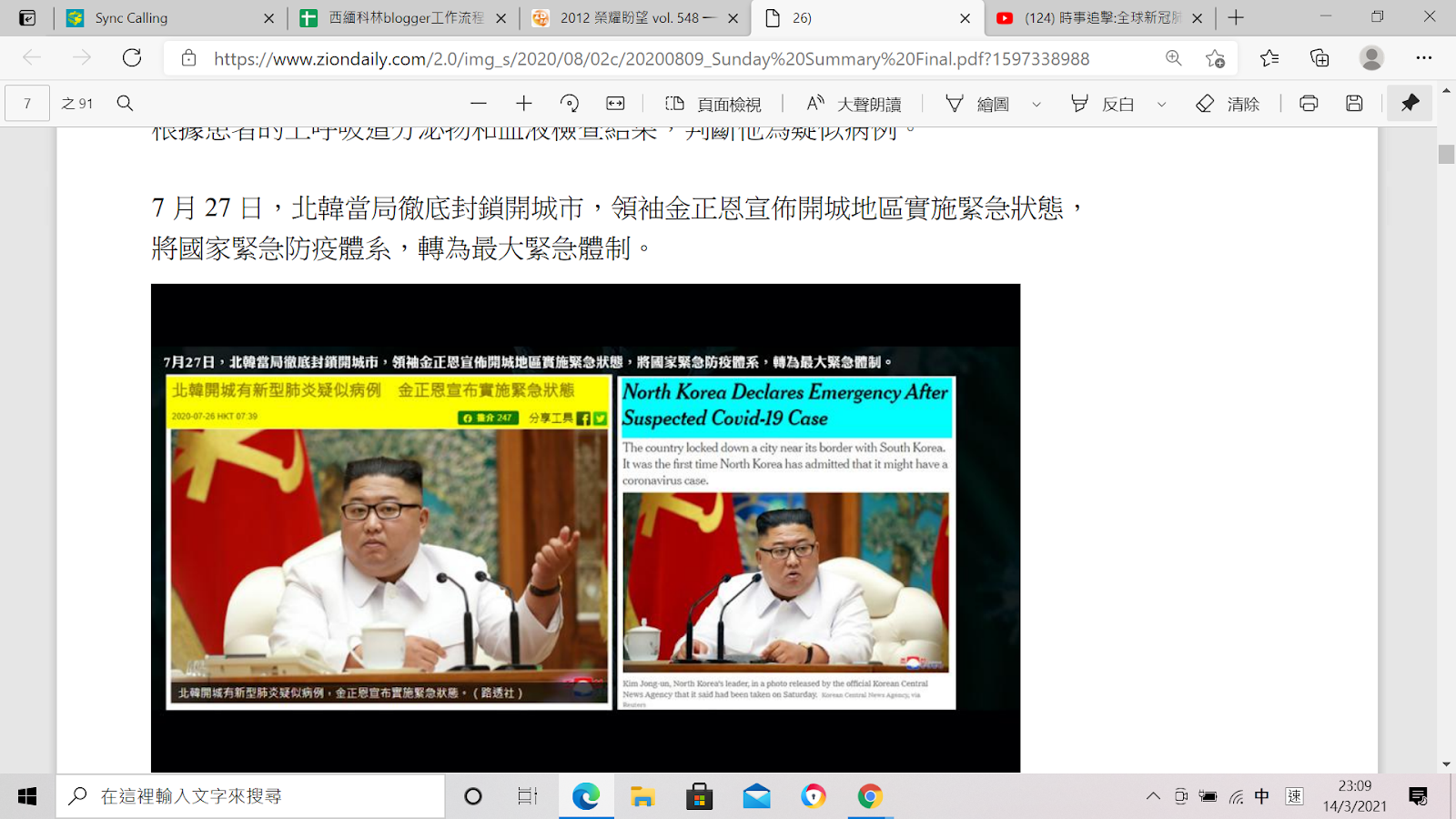Expand the 繪圖 draw options dropdown
Image resolution: width=1456 pixels, height=819 pixels.
click(x=1036, y=104)
